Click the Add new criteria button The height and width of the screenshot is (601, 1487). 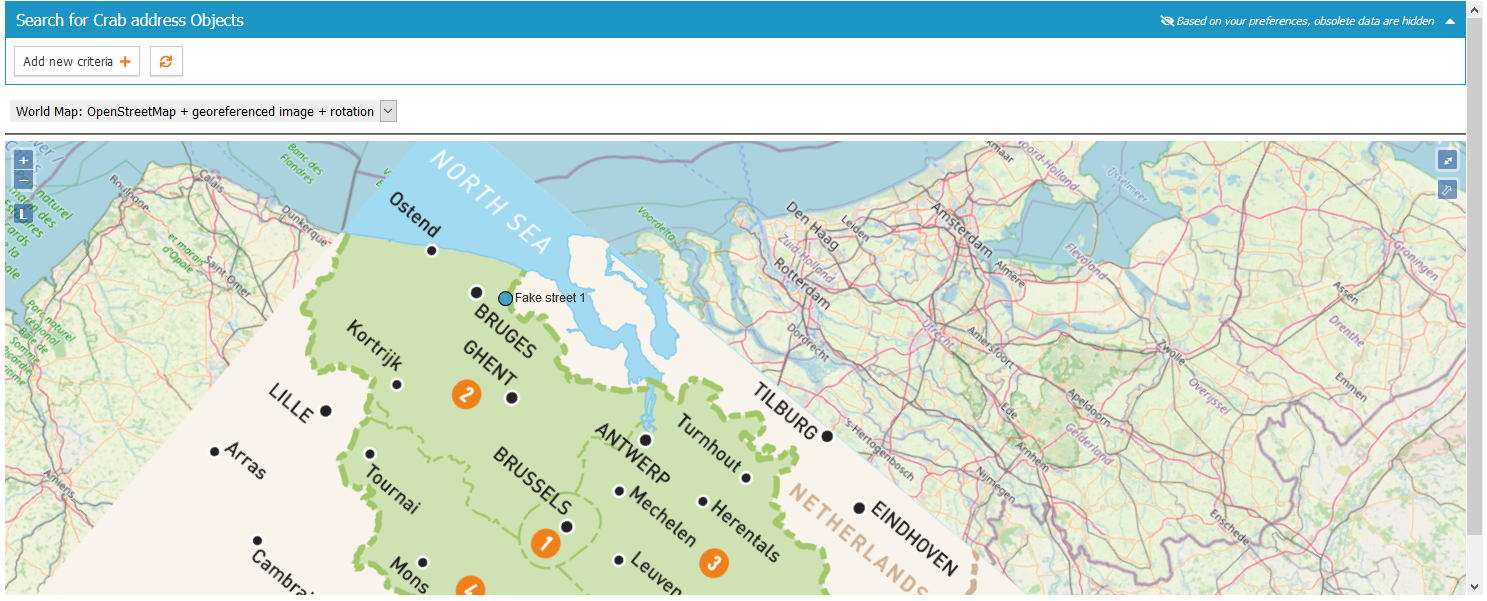[x=77, y=61]
